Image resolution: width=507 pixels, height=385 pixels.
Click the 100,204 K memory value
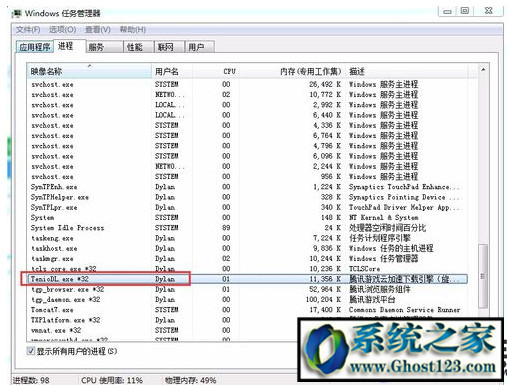click(x=323, y=300)
